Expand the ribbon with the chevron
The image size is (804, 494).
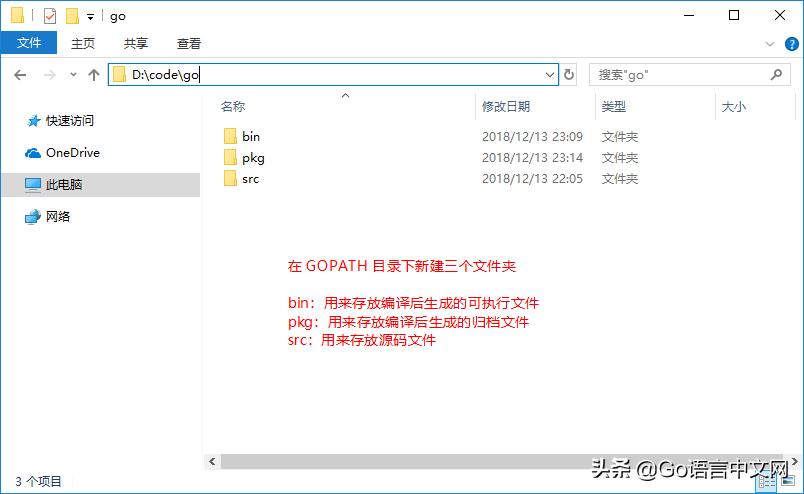click(770, 44)
